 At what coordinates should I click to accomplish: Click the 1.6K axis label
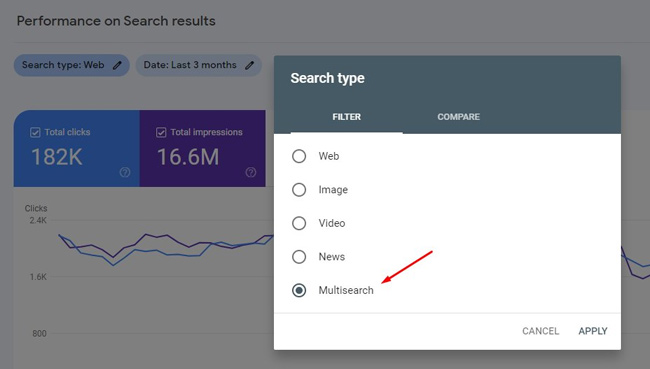[x=38, y=277]
